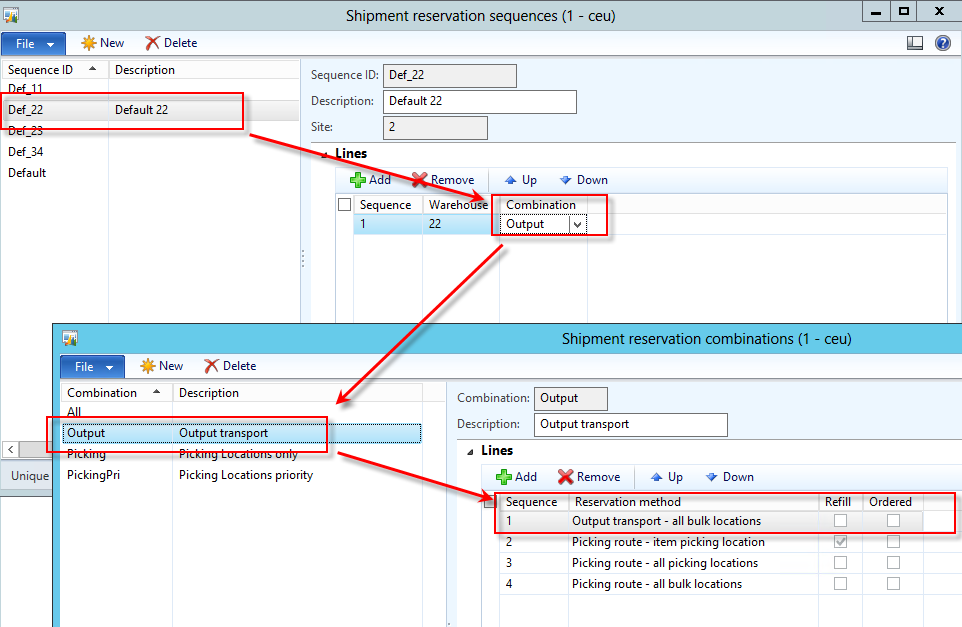
Task: Open the Combination dropdown showing Output
Action: (577, 225)
